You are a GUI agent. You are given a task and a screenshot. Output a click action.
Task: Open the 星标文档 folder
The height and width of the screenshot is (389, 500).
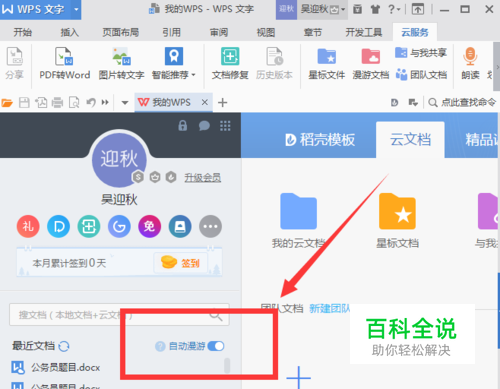tap(397, 221)
